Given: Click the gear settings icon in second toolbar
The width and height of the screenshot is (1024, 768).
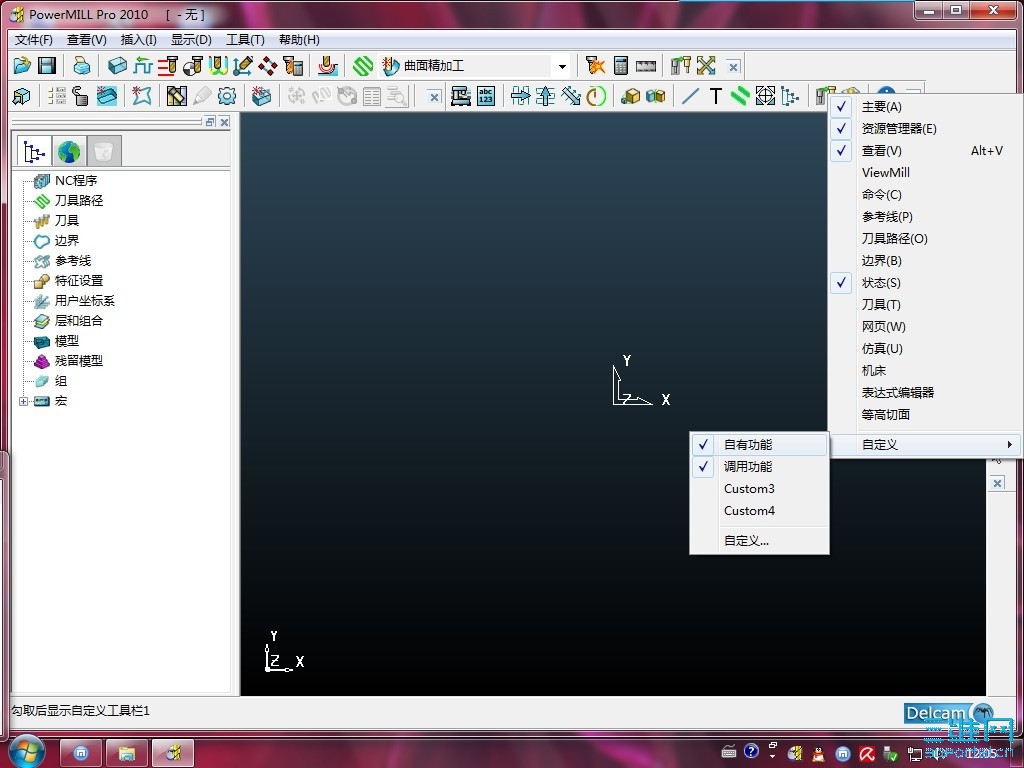Looking at the screenshot, I should [x=227, y=97].
